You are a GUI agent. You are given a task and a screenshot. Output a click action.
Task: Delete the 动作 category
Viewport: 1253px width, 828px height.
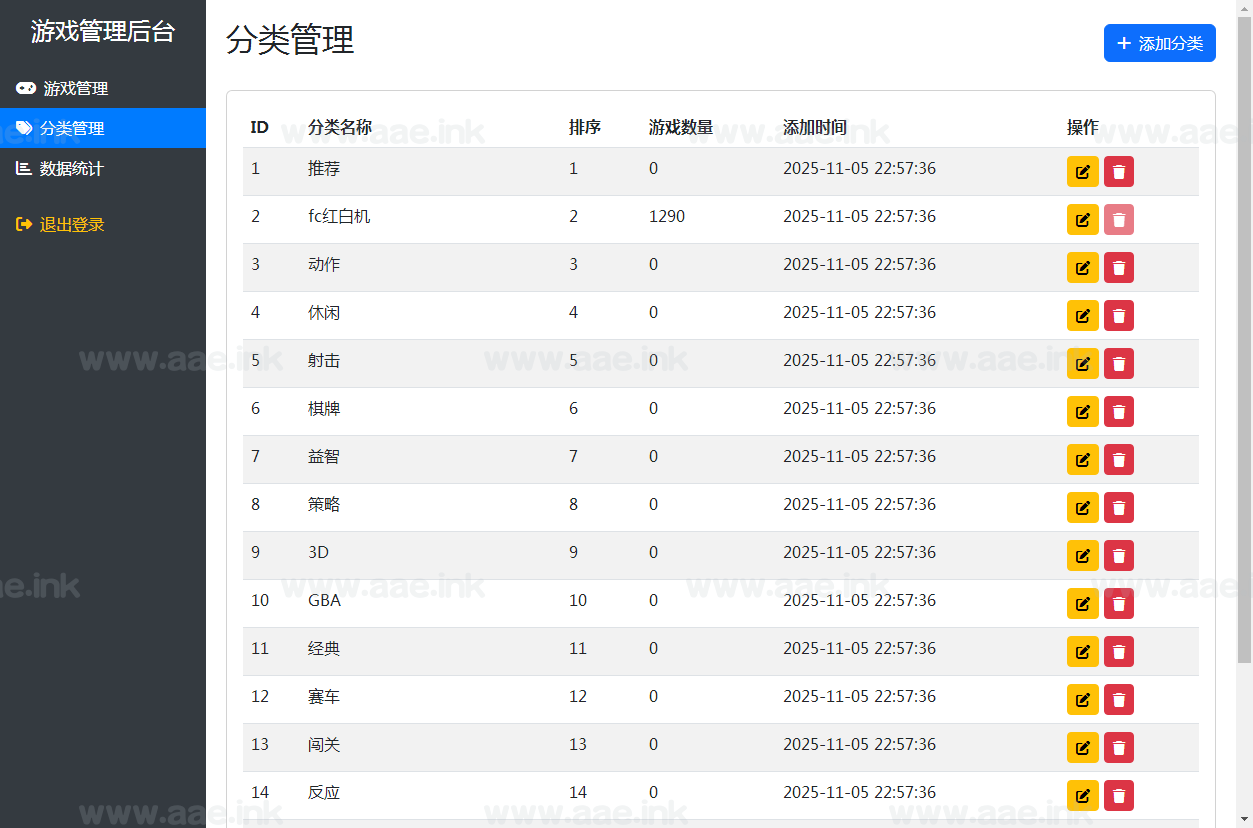click(1118, 267)
